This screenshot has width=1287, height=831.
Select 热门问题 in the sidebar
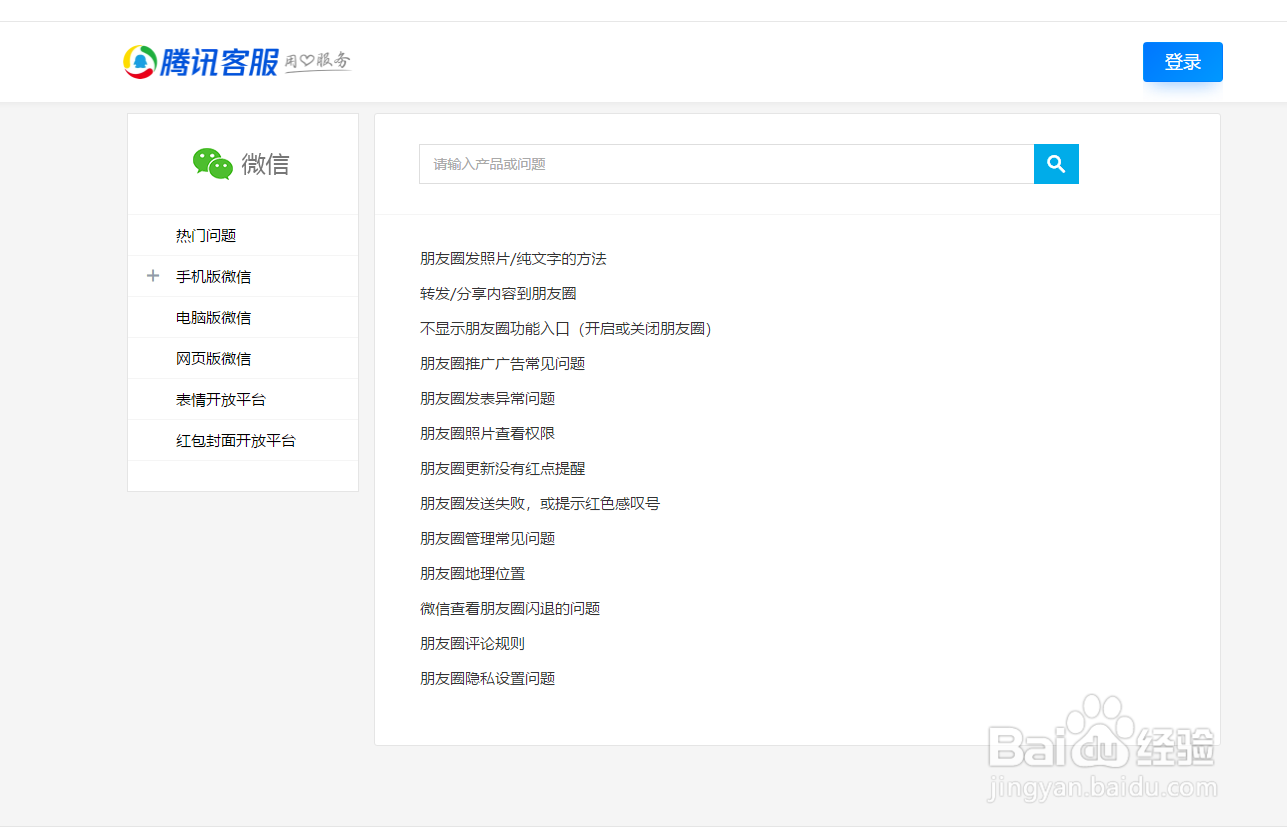(206, 236)
